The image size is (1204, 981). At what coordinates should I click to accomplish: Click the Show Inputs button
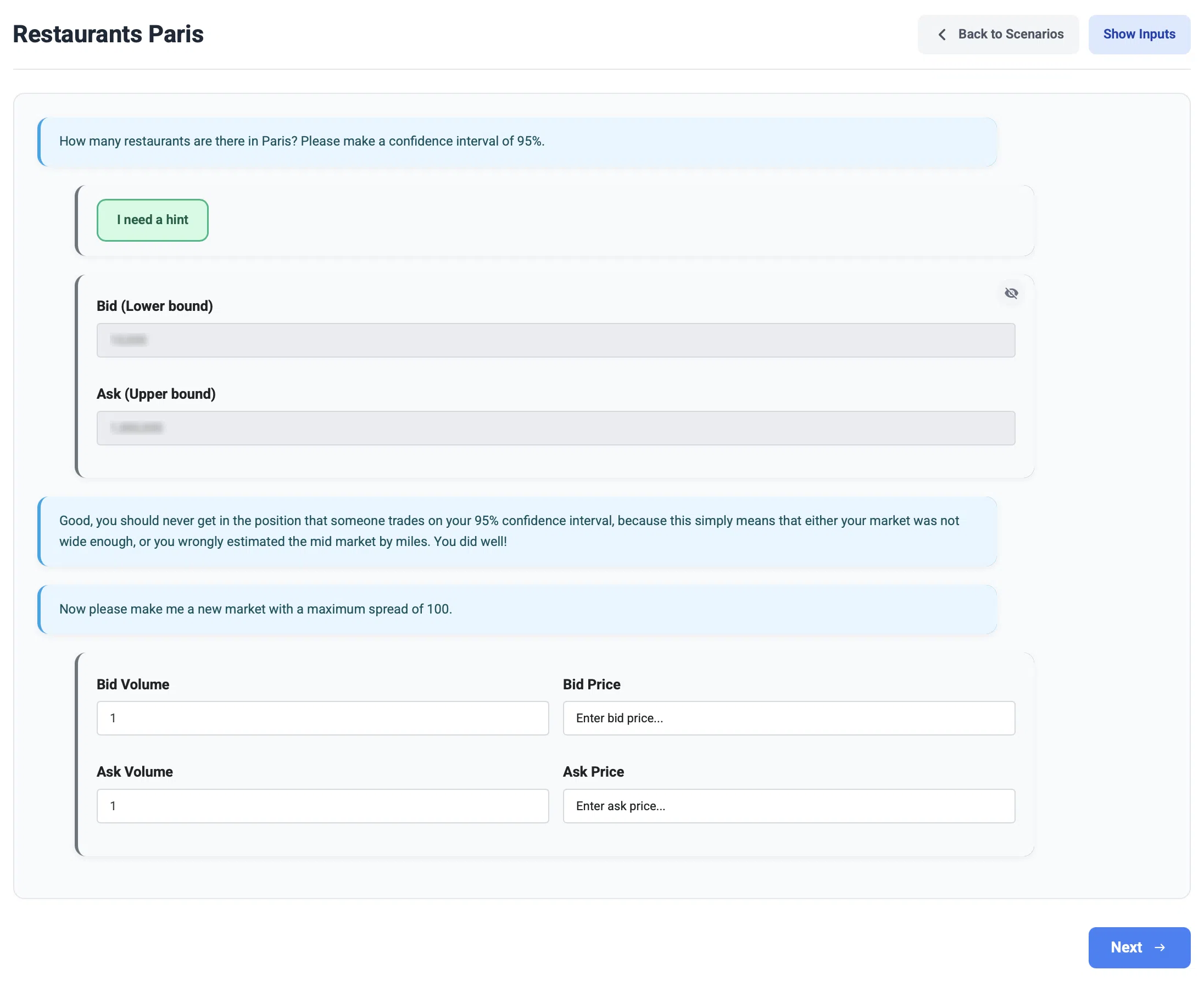1139,35
